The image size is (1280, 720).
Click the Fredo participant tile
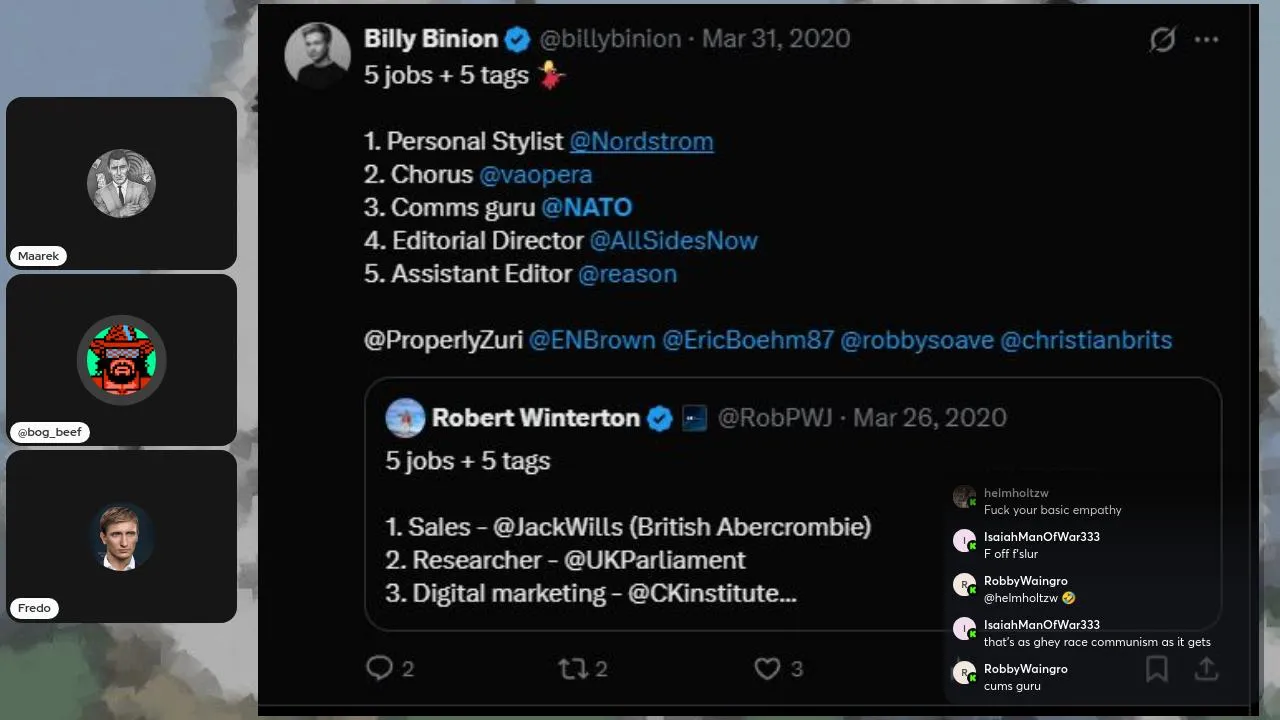(x=121, y=536)
